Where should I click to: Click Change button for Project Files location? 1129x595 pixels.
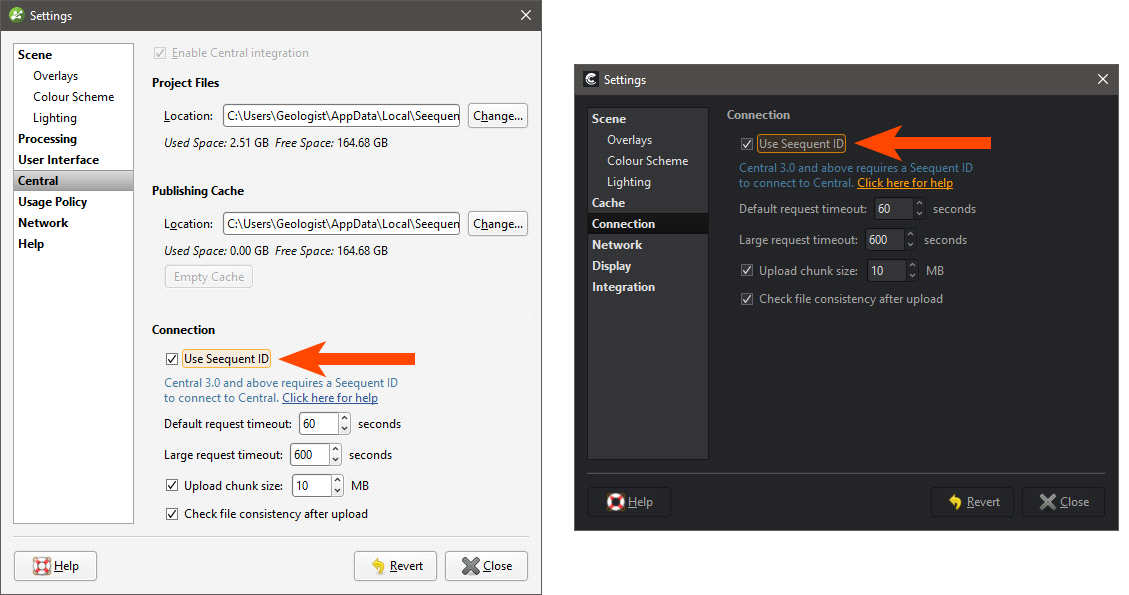[x=497, y=116]
